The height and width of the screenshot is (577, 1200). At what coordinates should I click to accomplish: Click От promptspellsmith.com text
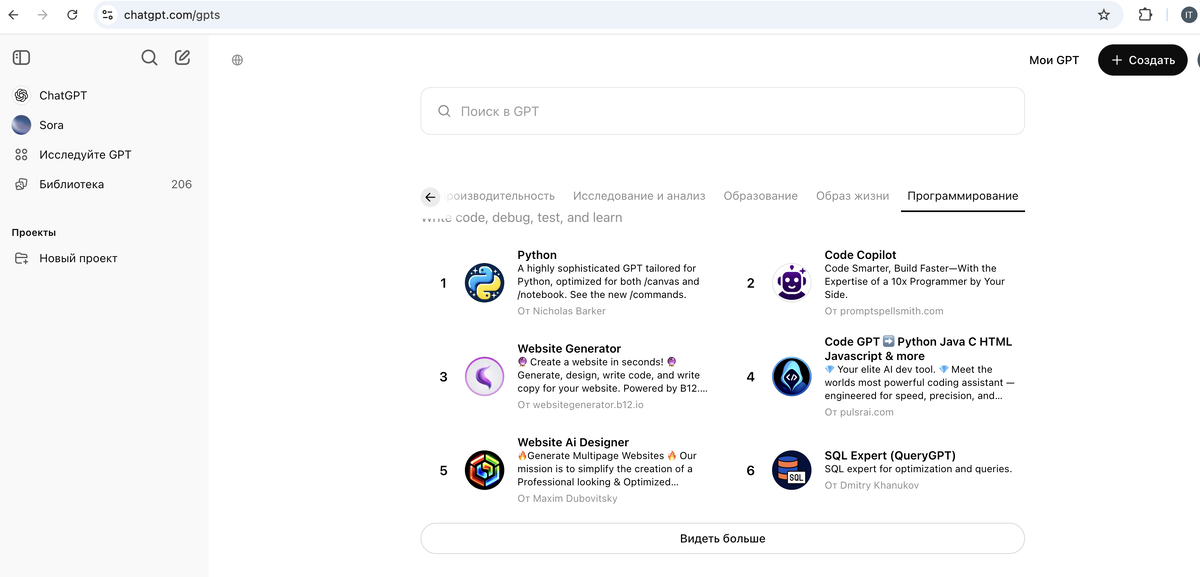click(x=884, y=311)
